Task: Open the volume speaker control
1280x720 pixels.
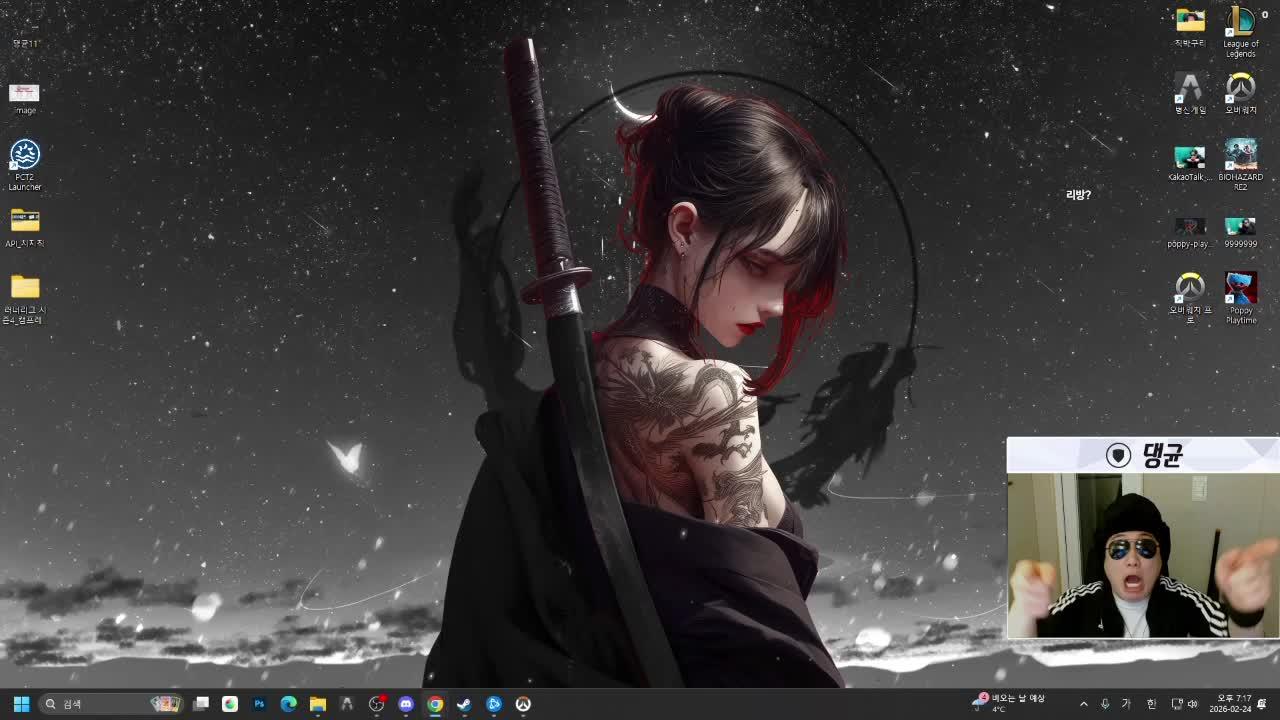Action: (1193, 704)
